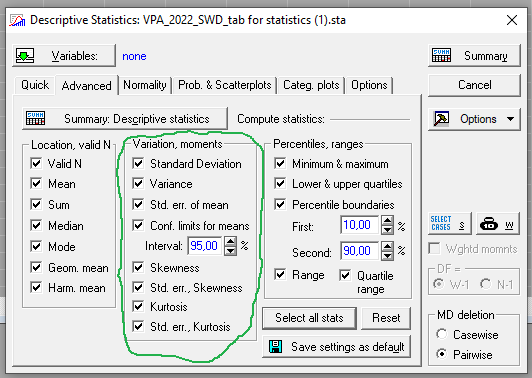
Task: Uncheck the Mode checkbox
Action: [x=36, y=246]
